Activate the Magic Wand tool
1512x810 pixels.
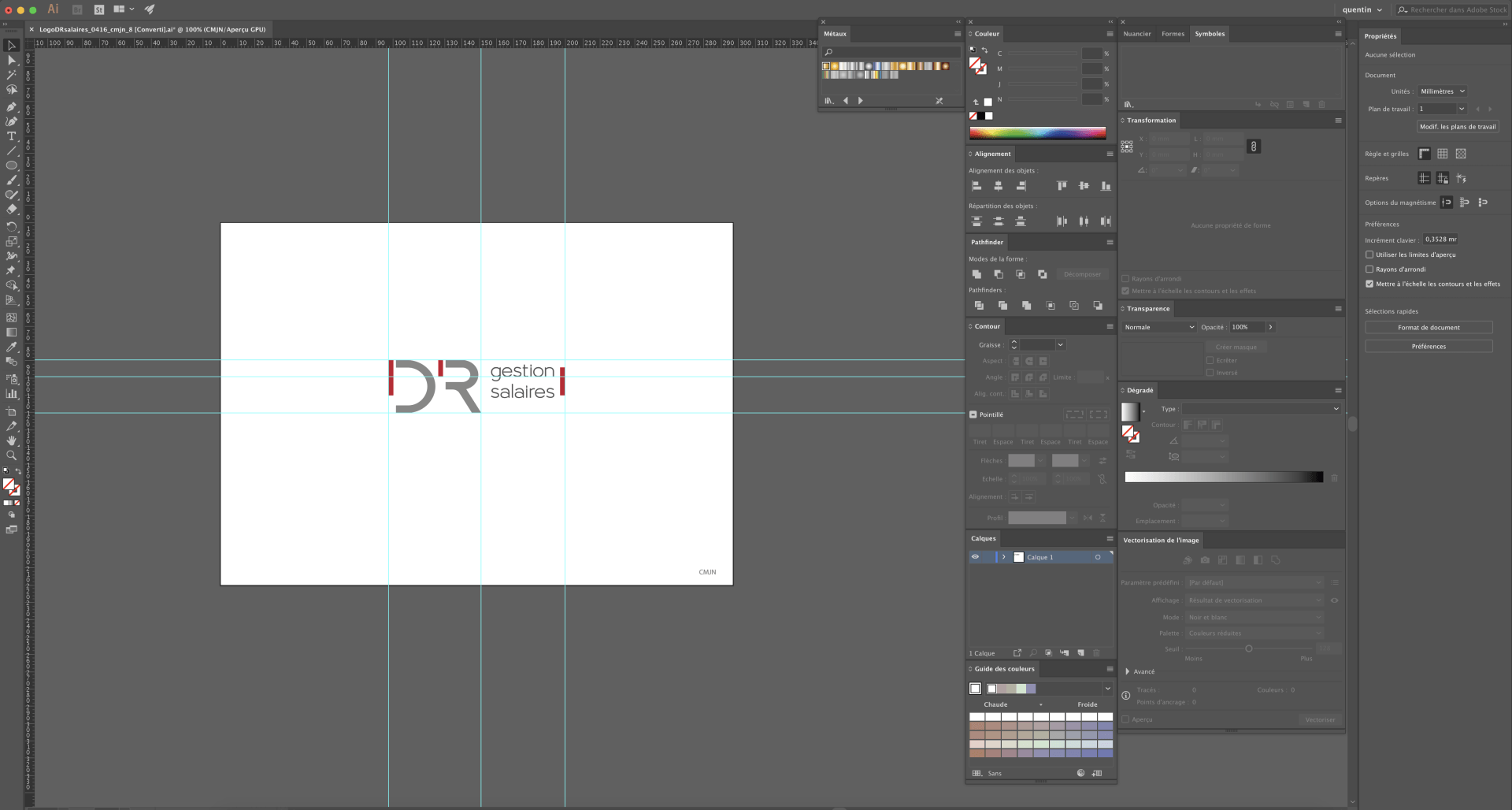click(12, 74)
